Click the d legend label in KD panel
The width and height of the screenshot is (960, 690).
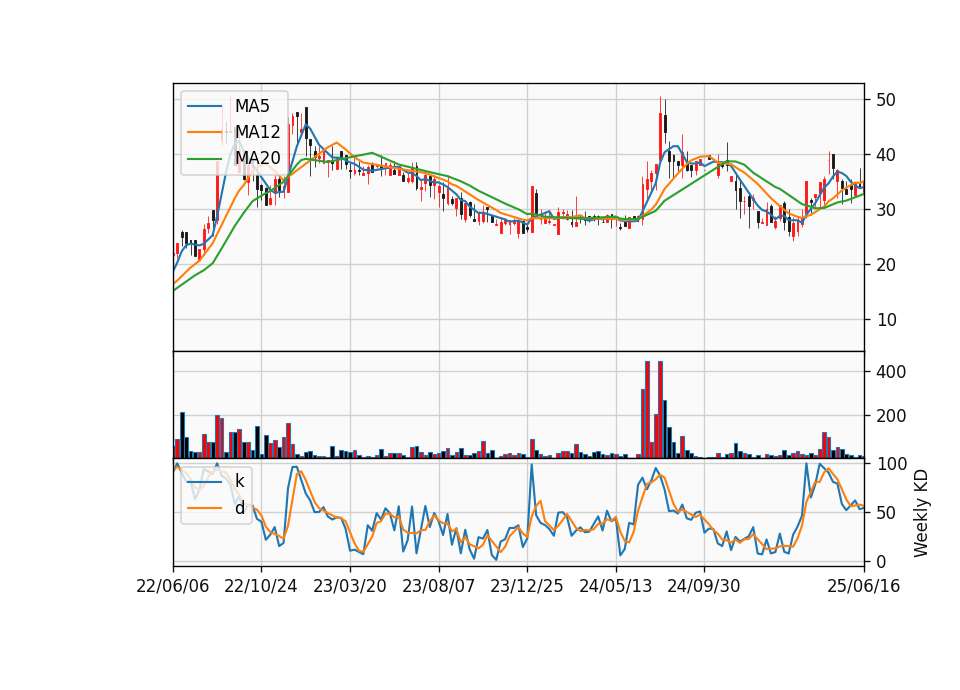coord(239,508)
